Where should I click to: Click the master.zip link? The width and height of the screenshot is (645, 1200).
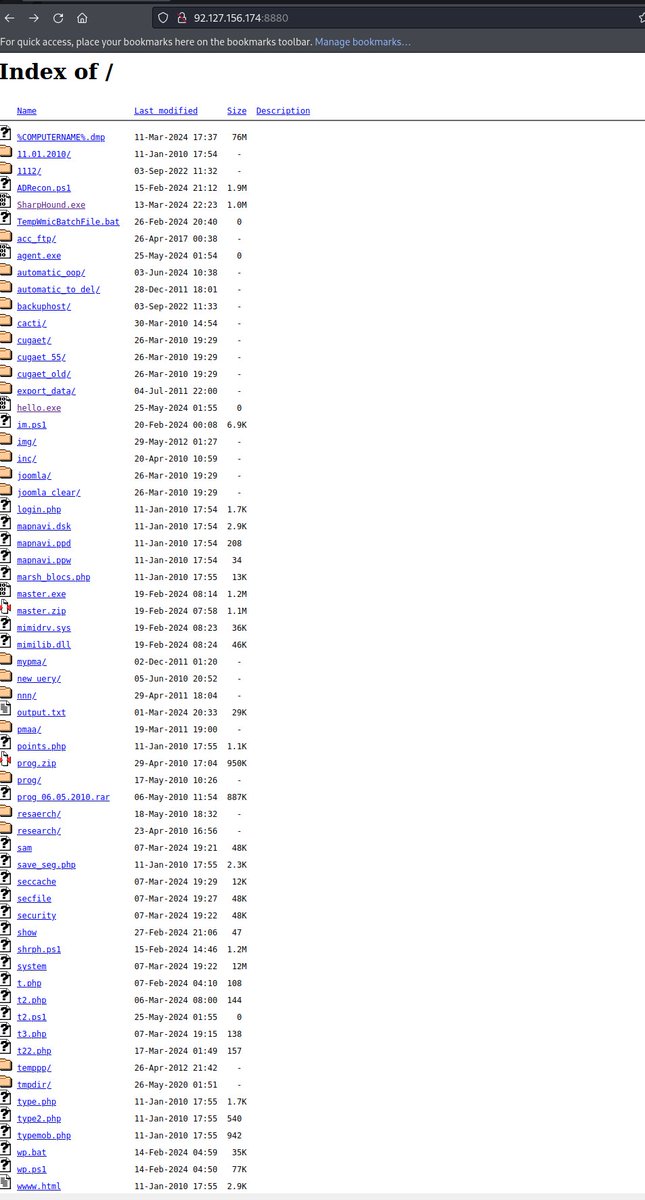[41, 611]
